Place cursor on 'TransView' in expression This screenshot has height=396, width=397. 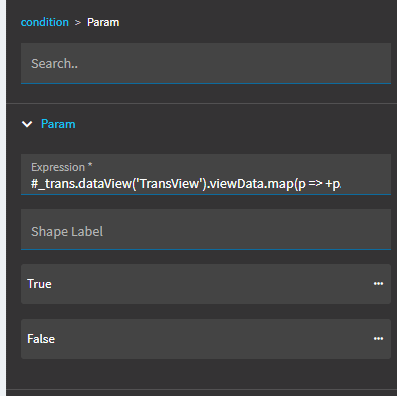(169, 184)
